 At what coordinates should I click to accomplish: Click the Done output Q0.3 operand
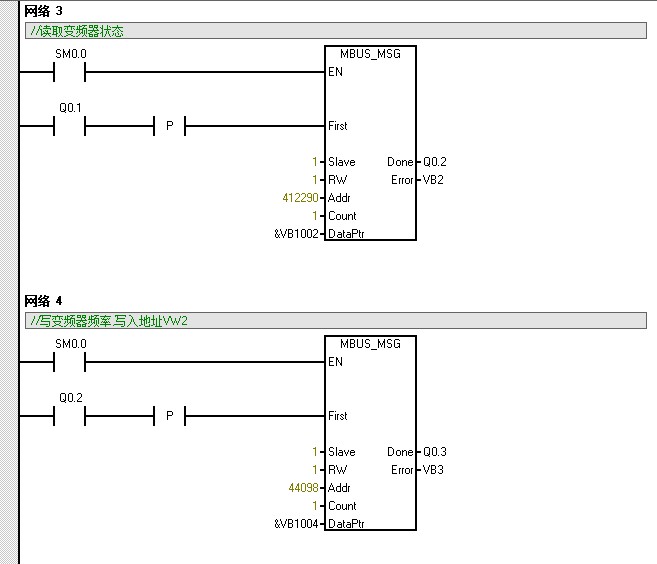click(435, 452)
